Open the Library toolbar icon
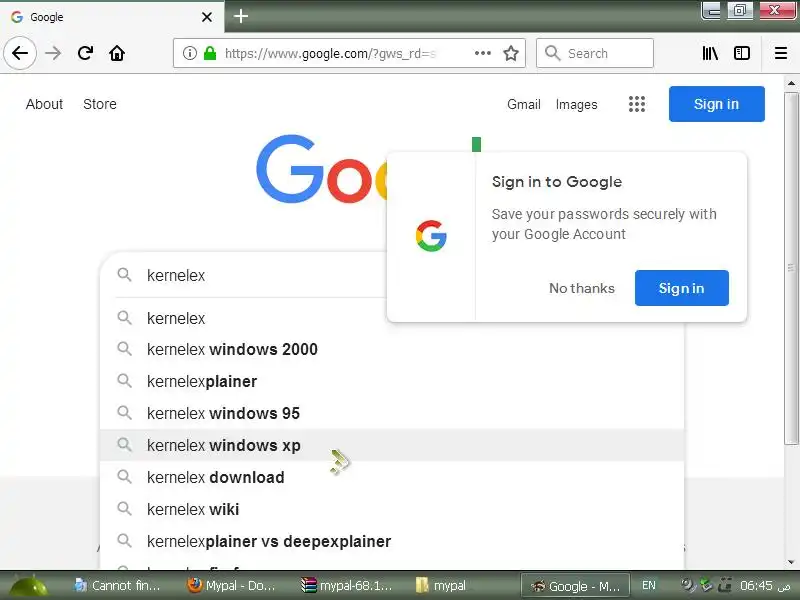Screen dimensions: 800x600 tap(710, 53)
